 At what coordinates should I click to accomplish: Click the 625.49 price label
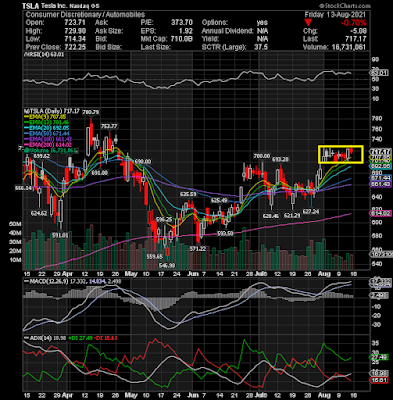219,201
